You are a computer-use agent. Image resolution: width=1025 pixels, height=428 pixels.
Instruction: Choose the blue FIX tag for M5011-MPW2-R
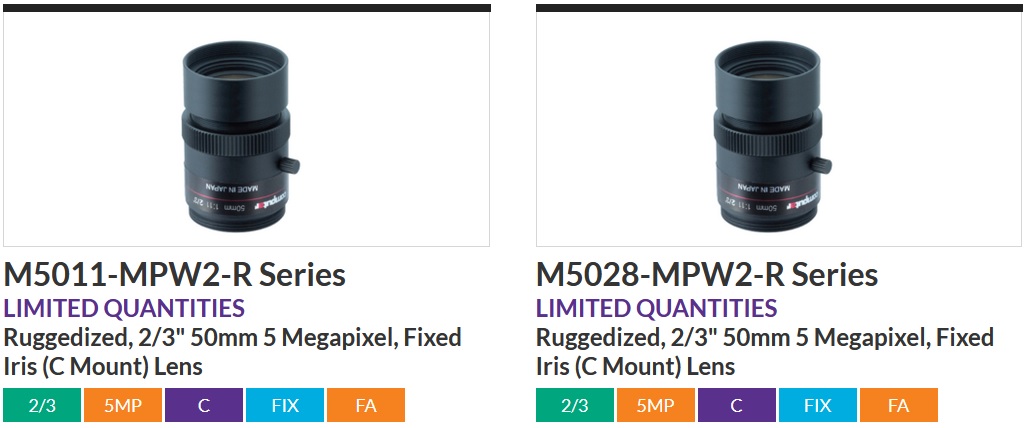click(x=285, y=405)
